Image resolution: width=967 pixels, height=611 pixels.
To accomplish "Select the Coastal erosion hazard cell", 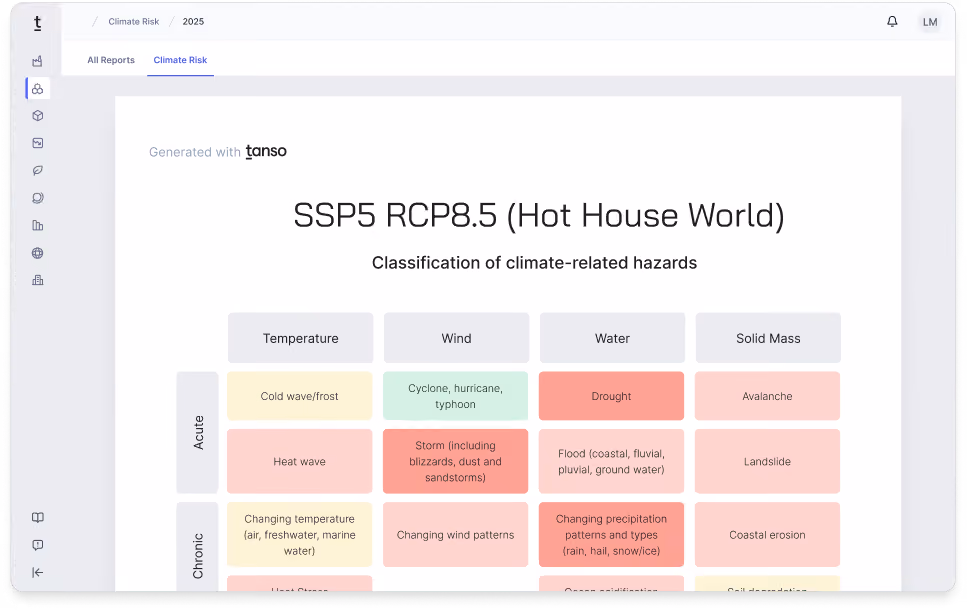I will click(x=767, y=535).
